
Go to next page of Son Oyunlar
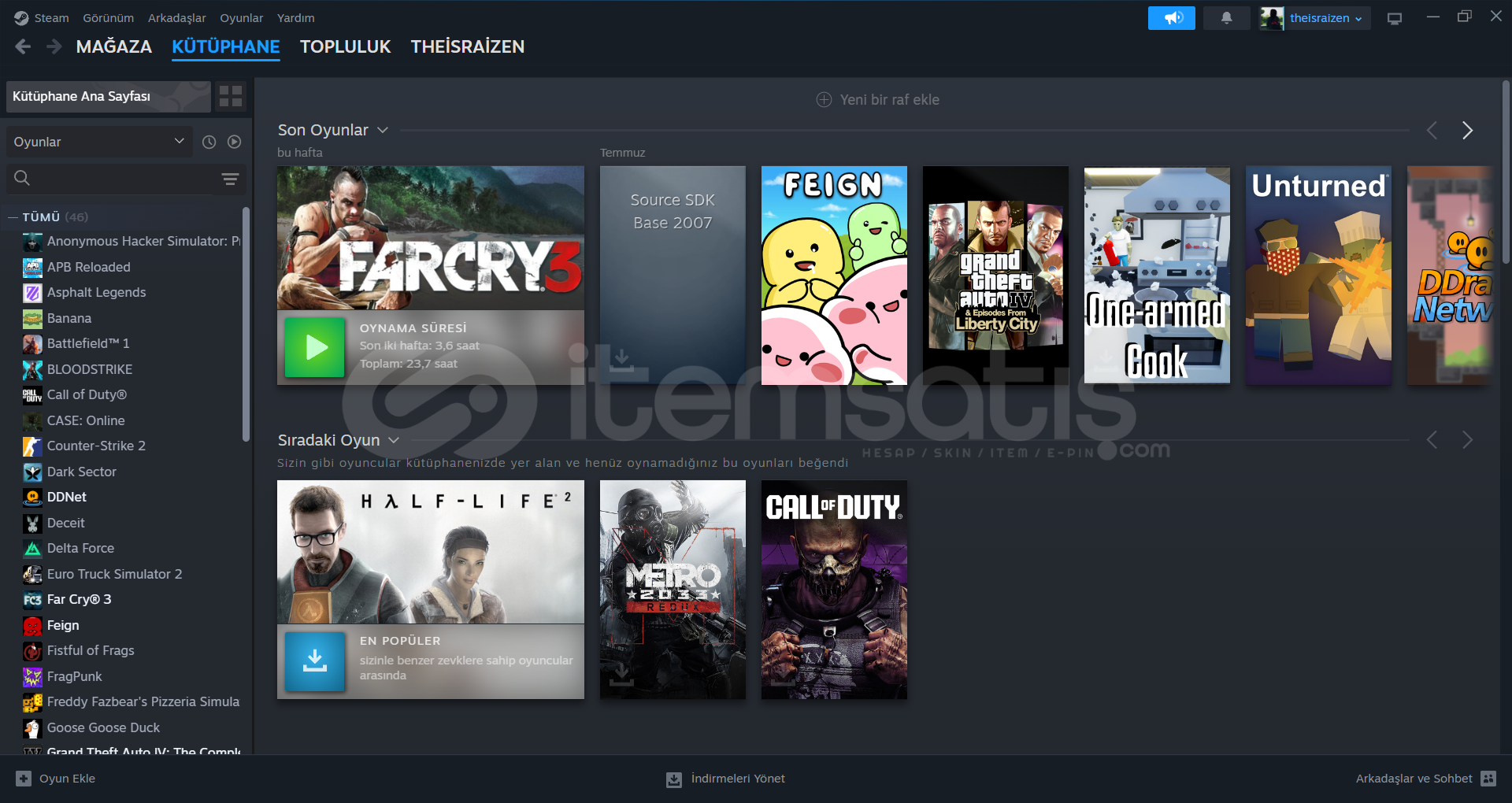[x=1467, y=131]
